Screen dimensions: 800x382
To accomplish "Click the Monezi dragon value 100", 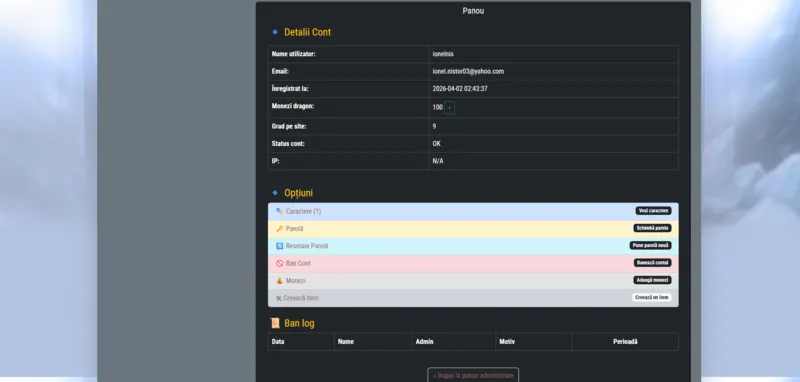I will click(x=437, y=108).
